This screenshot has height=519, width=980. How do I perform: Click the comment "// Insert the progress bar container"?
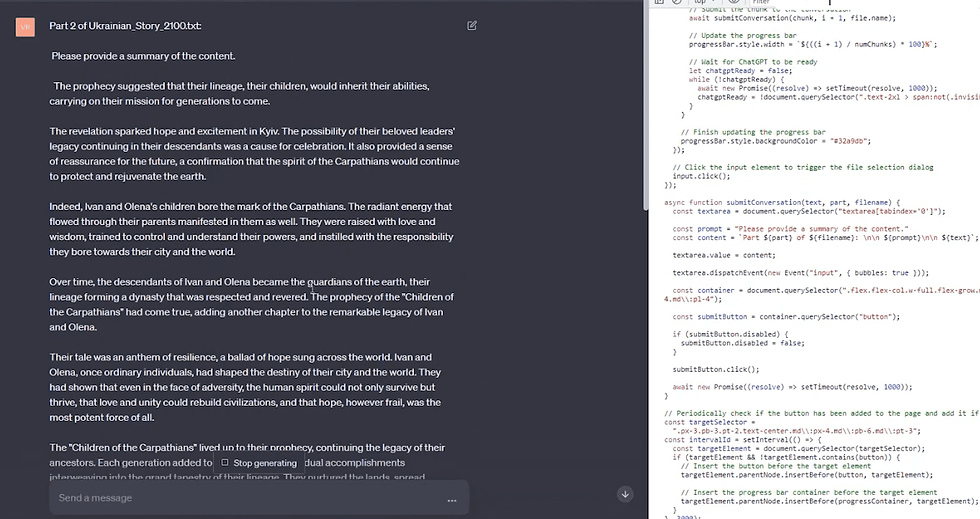809,492
